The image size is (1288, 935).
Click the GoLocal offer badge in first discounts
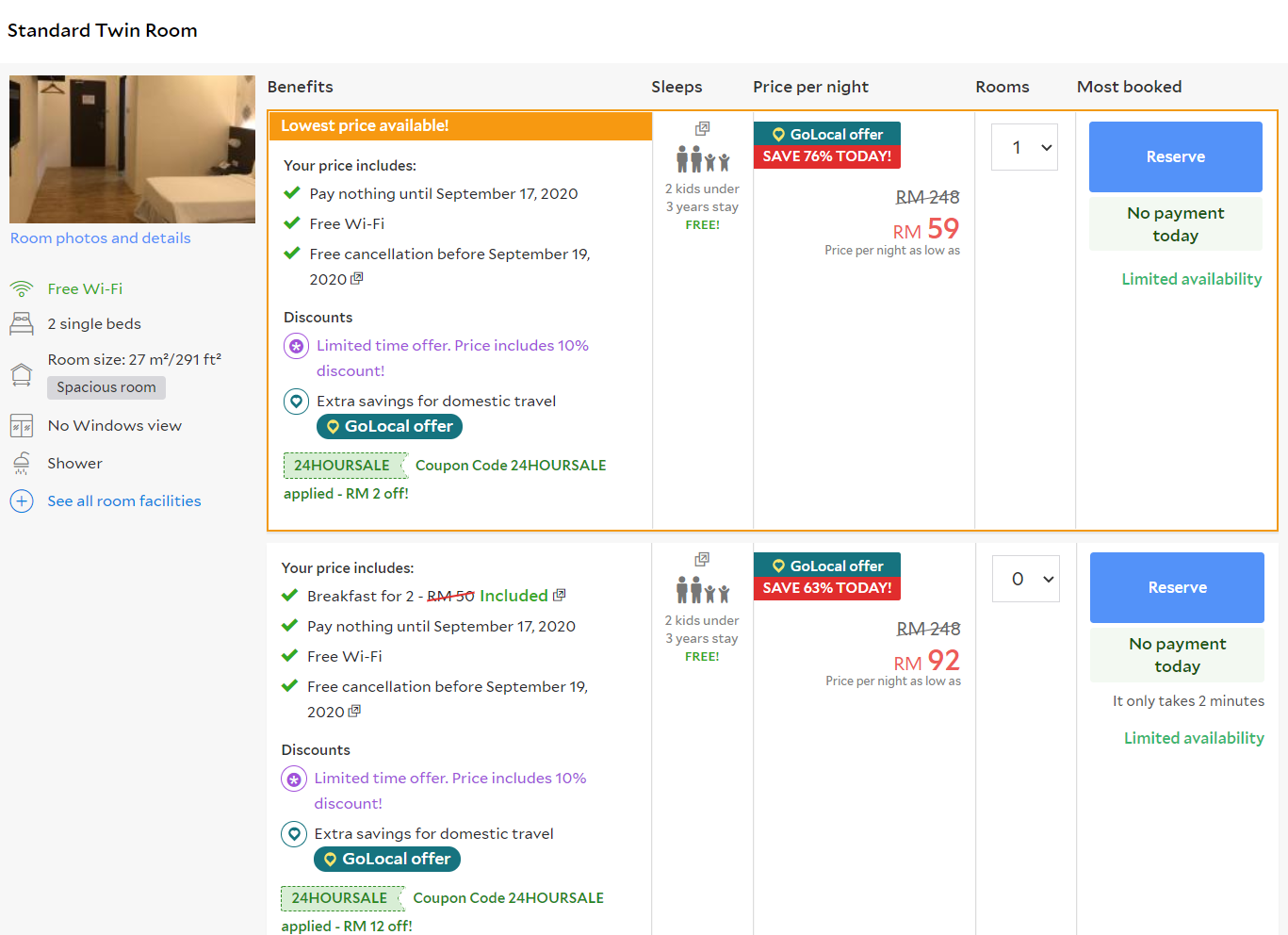[x=389, y=427]
